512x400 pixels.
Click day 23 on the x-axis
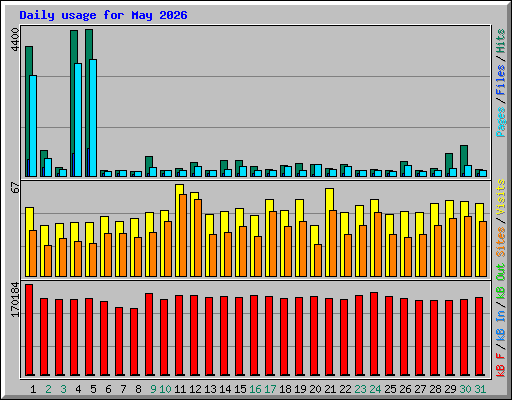[360, 389]
